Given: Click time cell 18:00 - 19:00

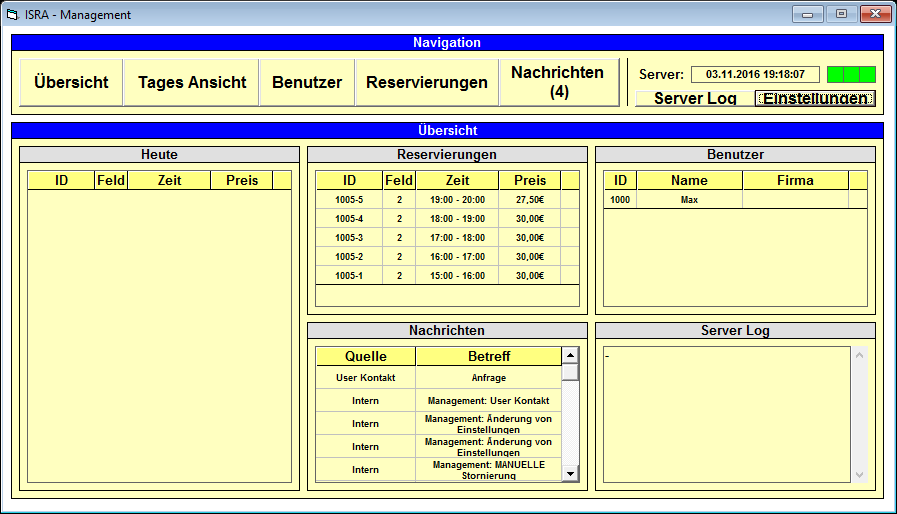Looking at the screenshot, I should coord(458,219).
